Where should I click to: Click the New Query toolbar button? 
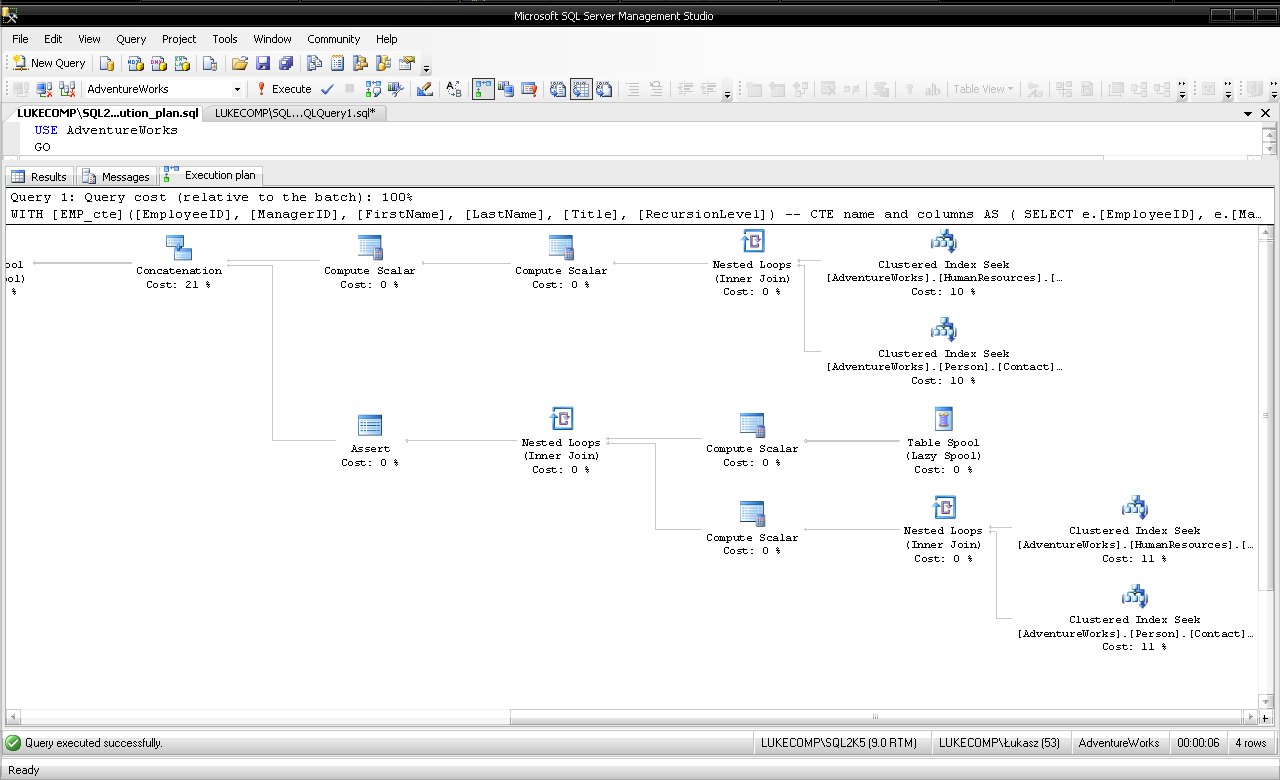point(49,63)
